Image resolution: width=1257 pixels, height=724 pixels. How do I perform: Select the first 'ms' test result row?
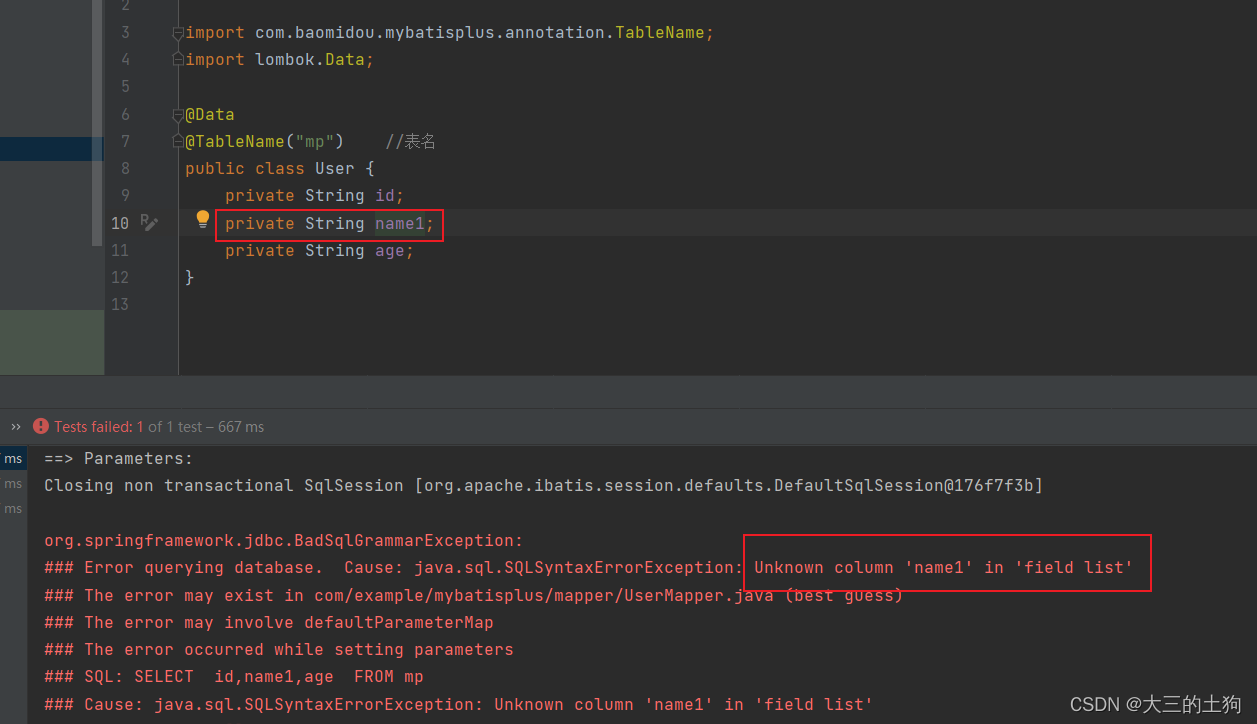click(x=13, y=458)
